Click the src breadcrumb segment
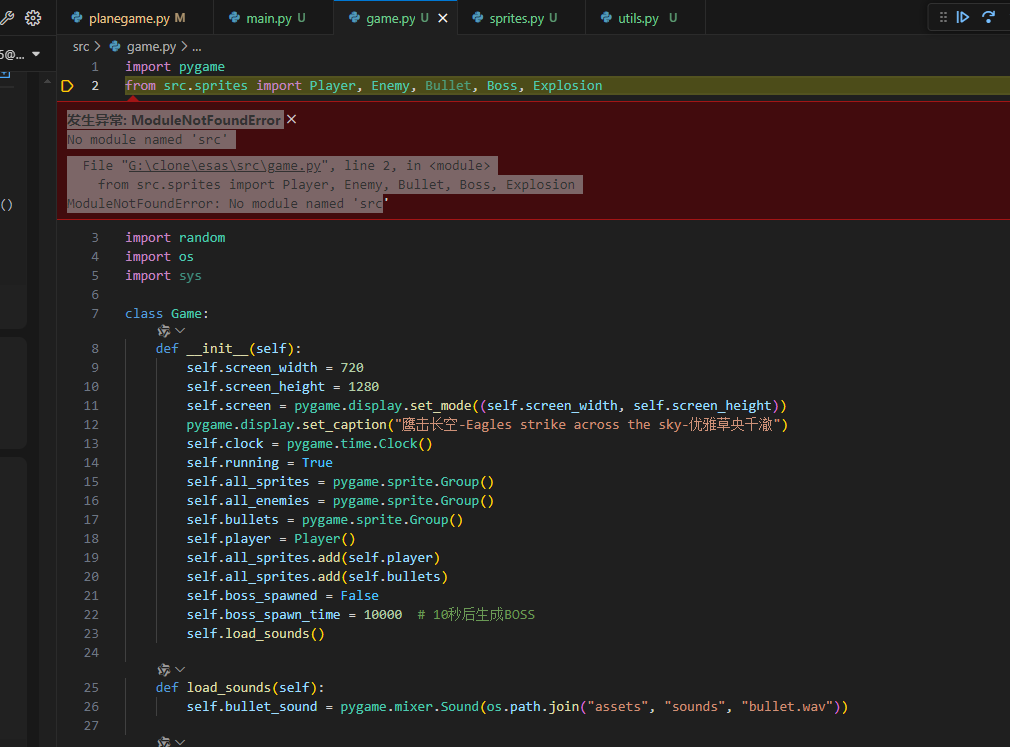The image size is (1010, 747). click(81, 47)
